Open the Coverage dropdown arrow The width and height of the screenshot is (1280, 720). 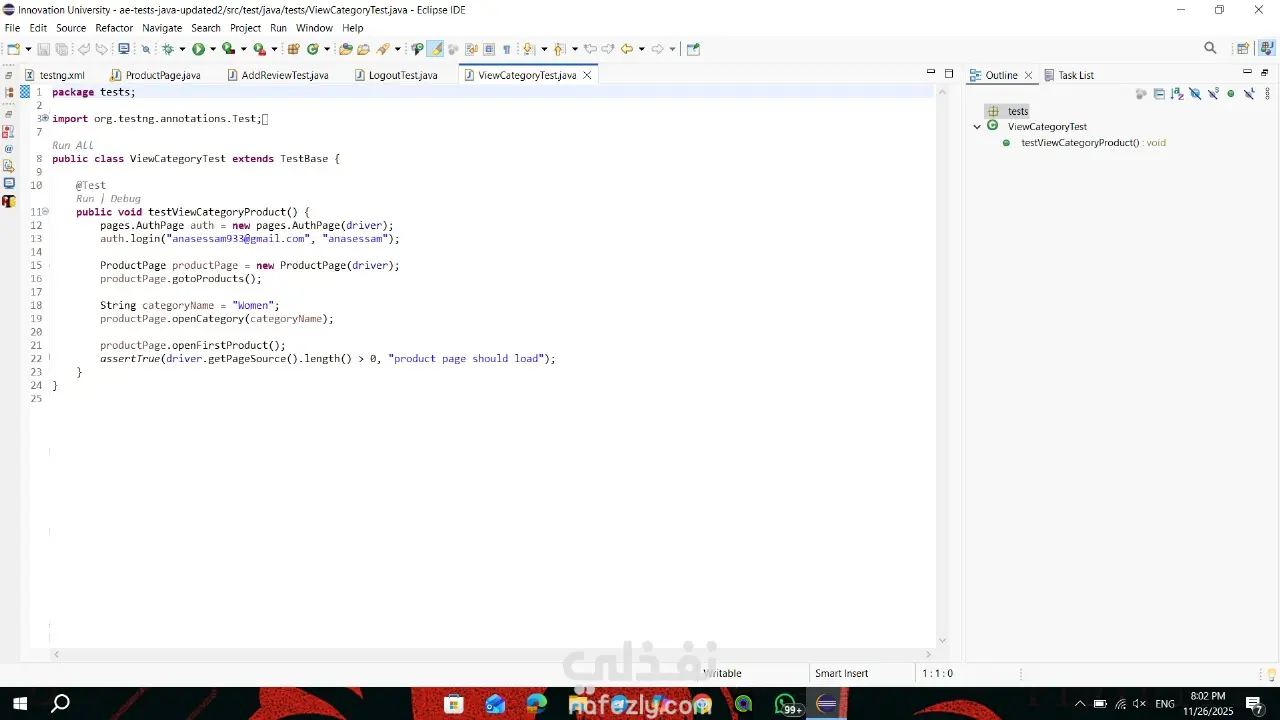coord(243,49)
